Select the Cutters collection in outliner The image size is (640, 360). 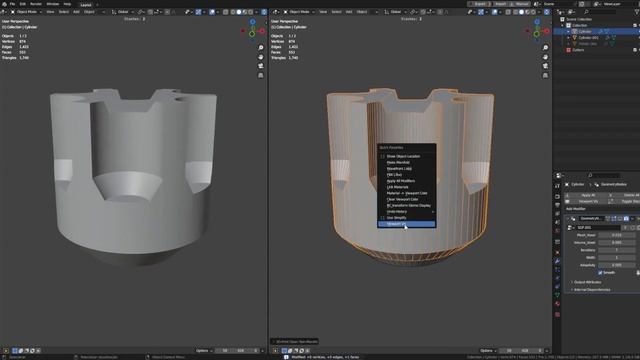(x=578, y=50)
